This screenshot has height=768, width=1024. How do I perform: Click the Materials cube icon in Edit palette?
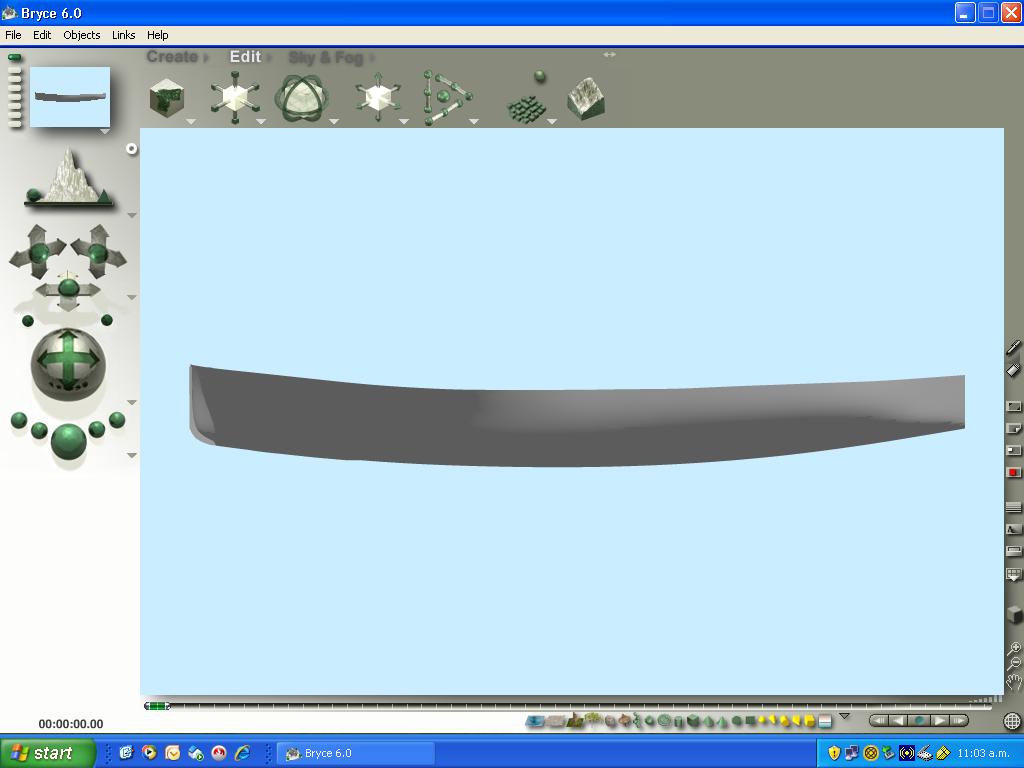pyautogui.click(x=166, y=99)
